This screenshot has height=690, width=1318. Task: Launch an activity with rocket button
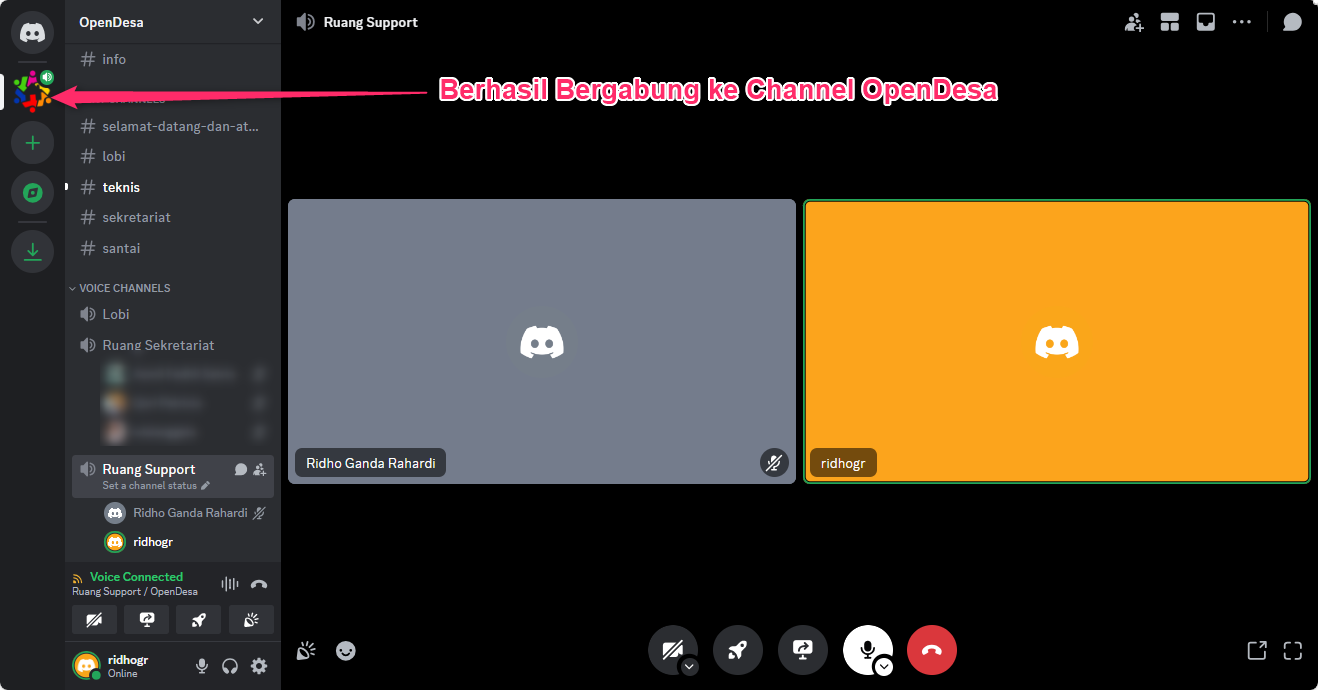pyautogui.click(x=738, y=650)
